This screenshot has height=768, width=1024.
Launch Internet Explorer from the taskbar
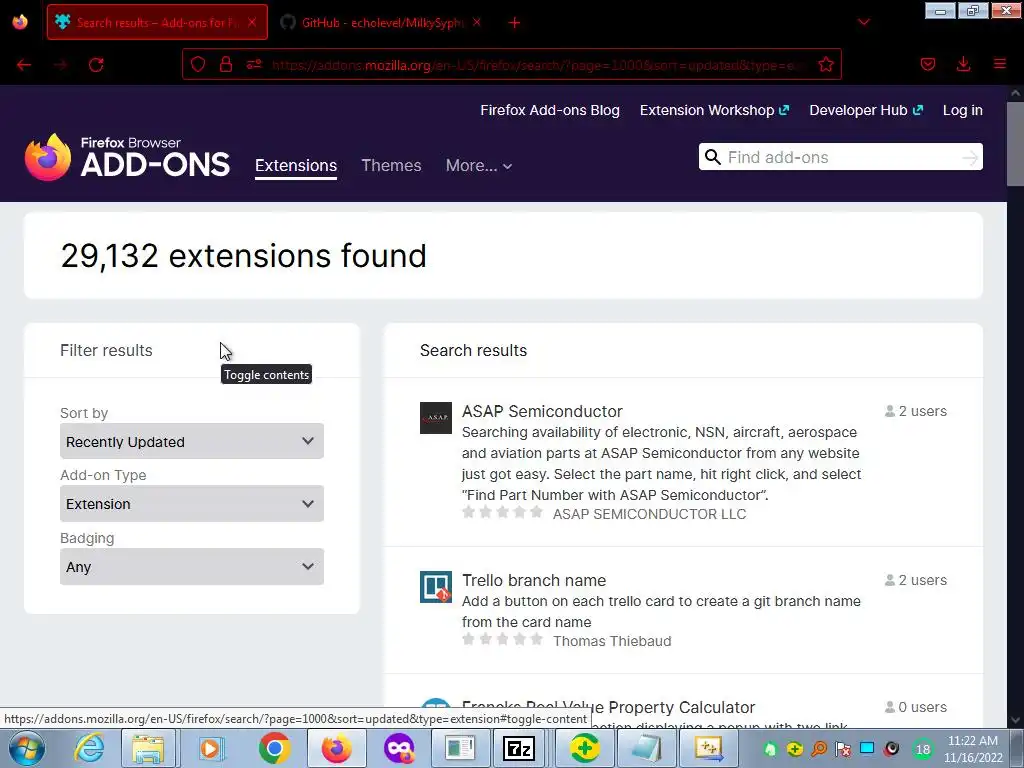(x=89, y=748)
